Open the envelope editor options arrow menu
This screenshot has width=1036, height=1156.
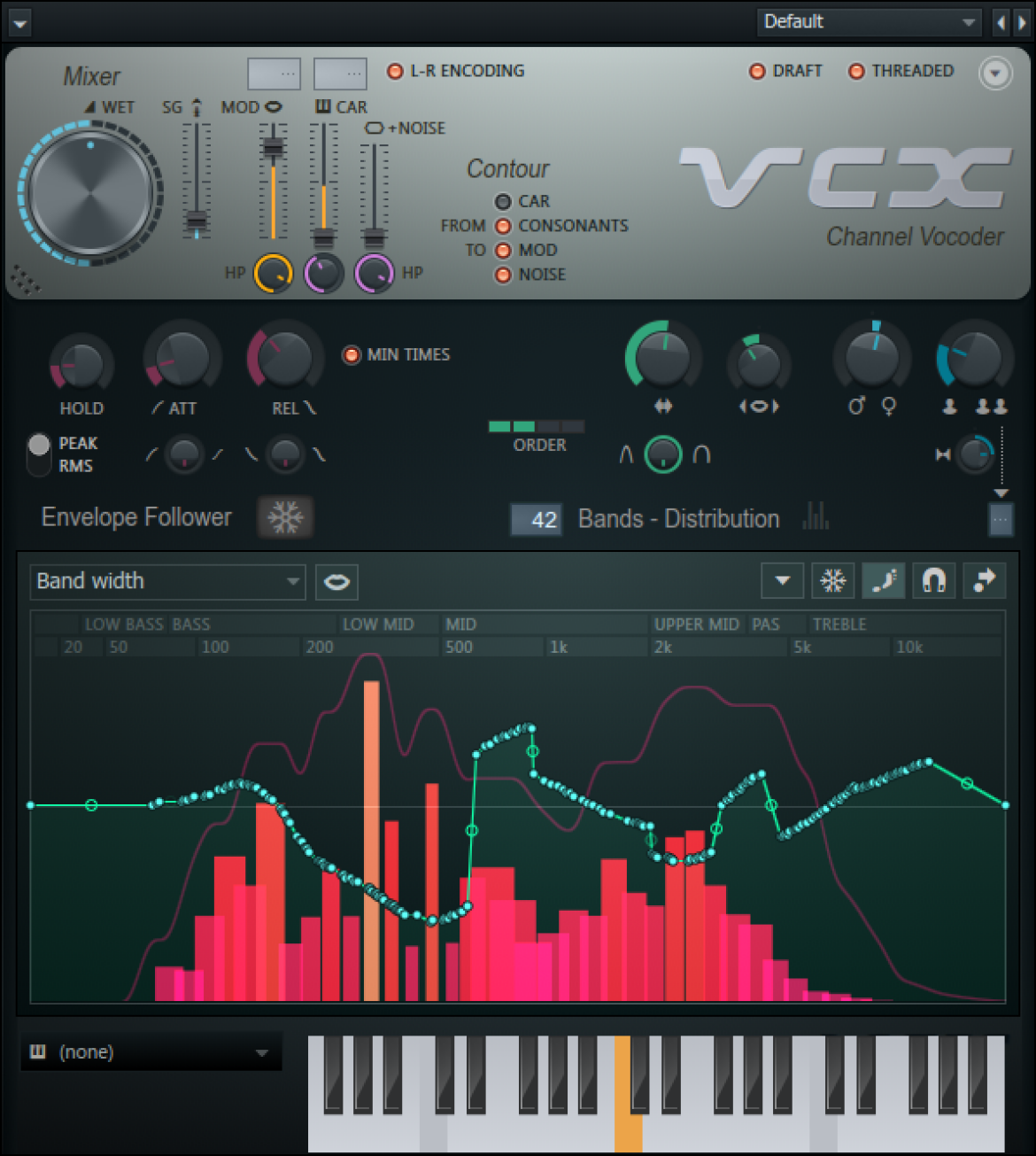pyautogui.click(x=783, y=581)
